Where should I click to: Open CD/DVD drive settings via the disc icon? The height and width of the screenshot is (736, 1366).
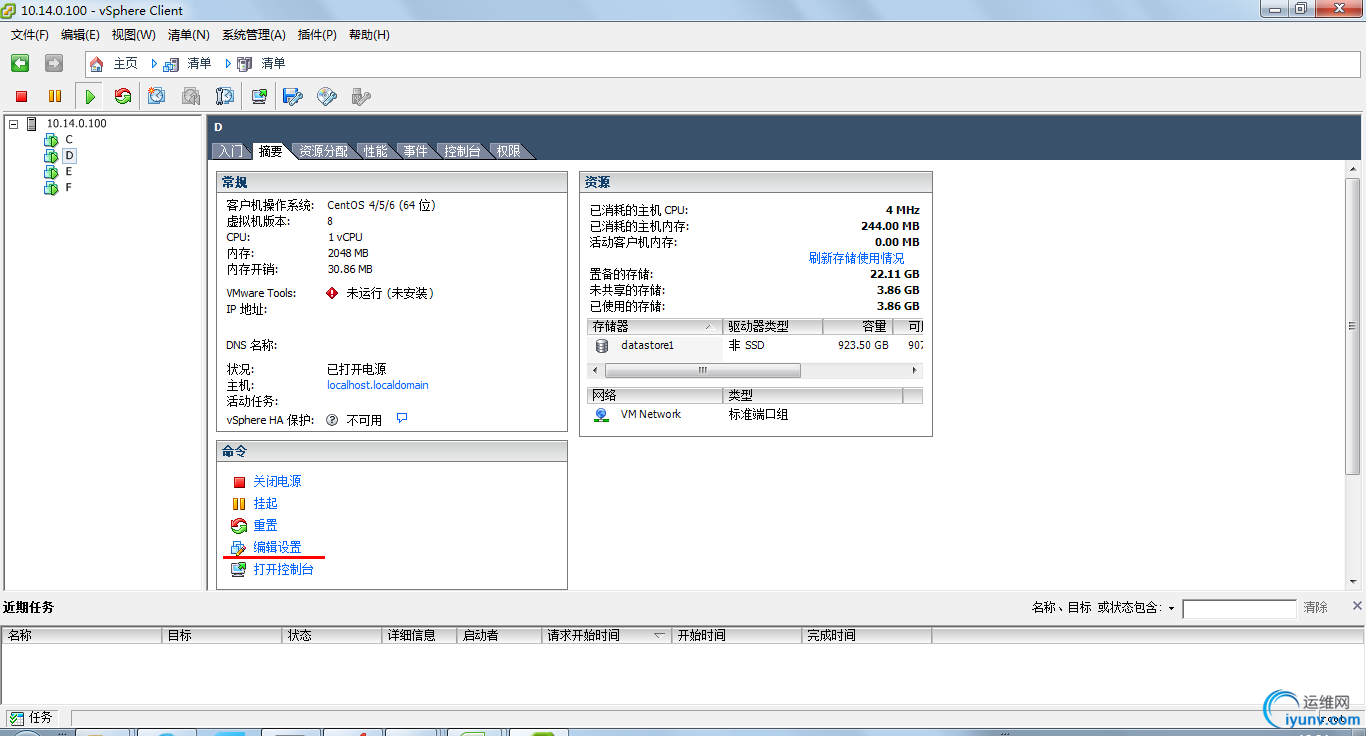[x=325, y=96]
